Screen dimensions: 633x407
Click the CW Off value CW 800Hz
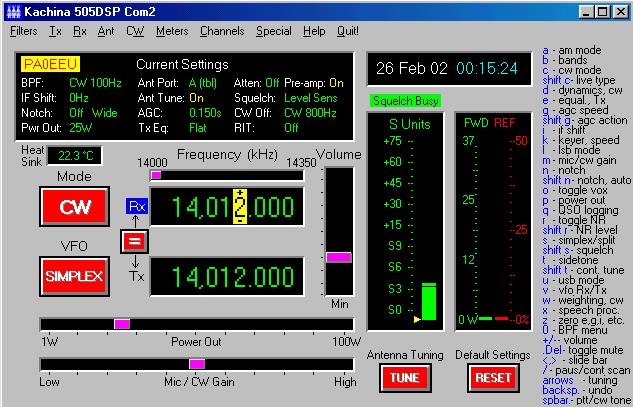click(x=310, y=113)
